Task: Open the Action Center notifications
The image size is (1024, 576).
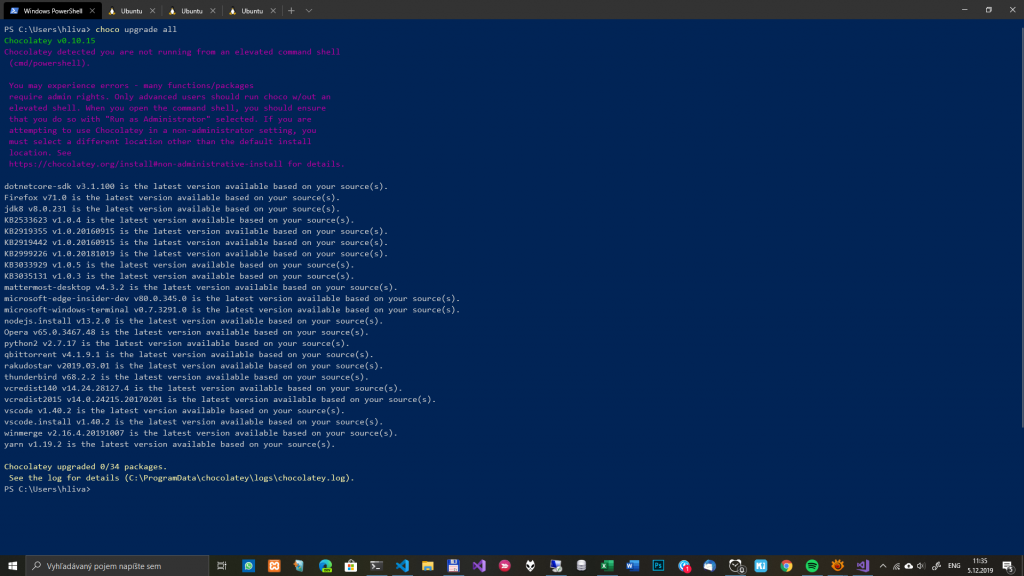Action: tap(1008, 566)
